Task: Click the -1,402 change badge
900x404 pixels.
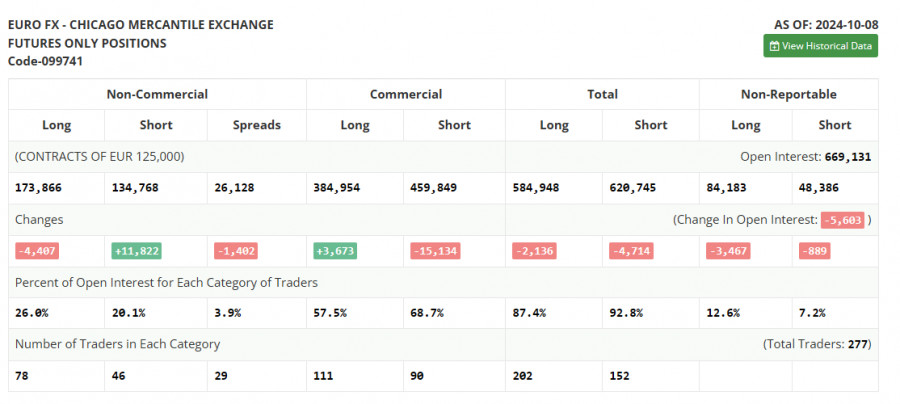Action: [236, 251]
